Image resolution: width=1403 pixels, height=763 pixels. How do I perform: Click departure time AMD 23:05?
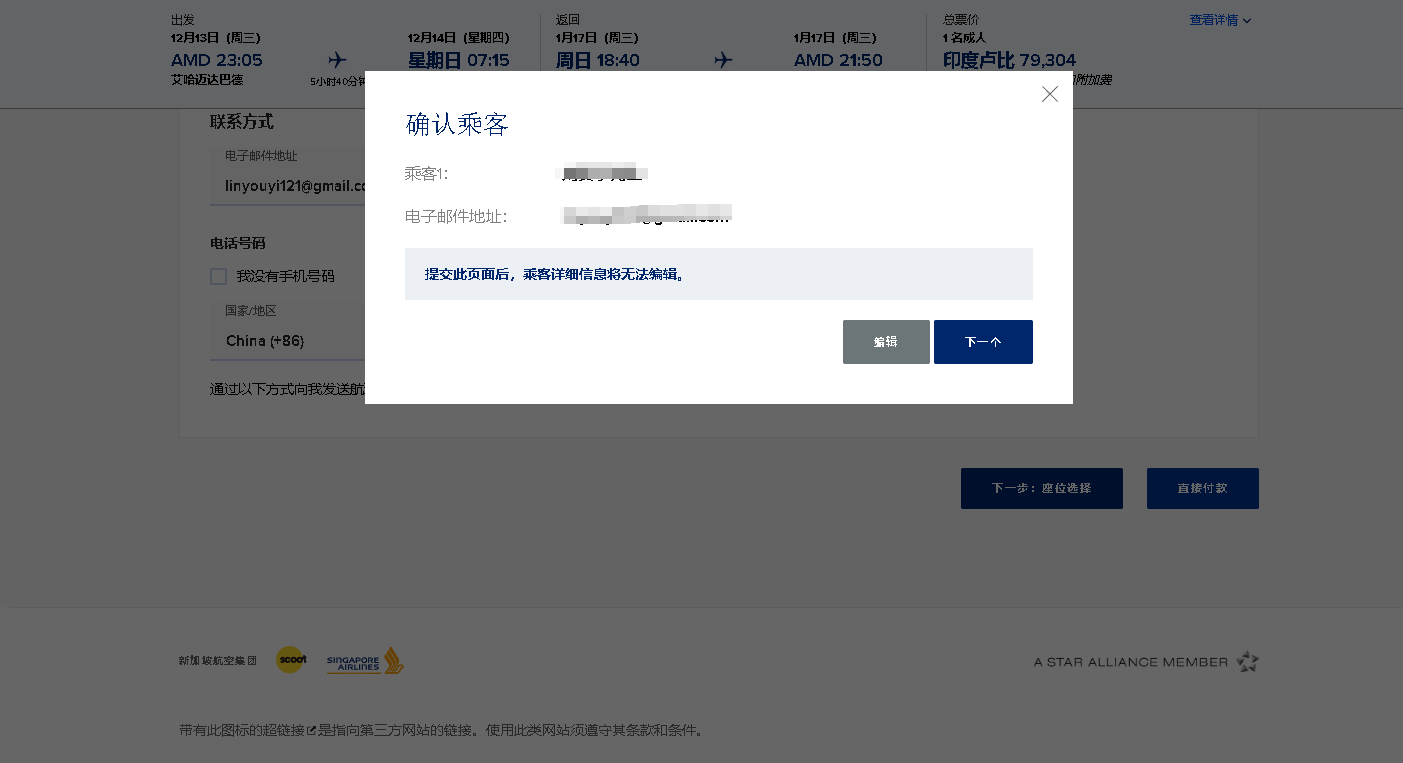coord(217,60)
